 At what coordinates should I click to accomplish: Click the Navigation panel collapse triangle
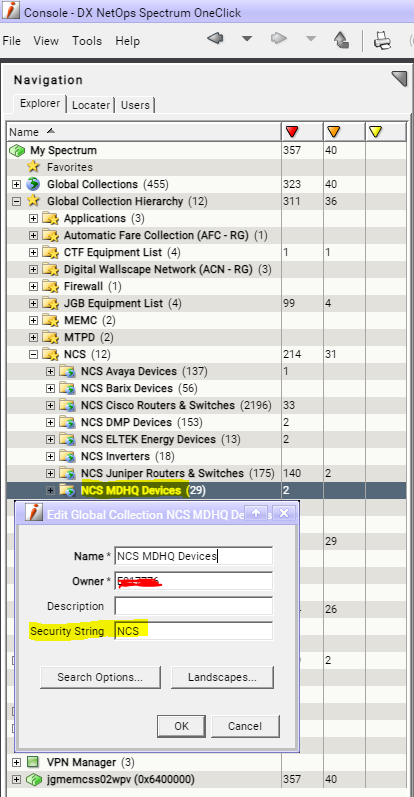[400, 79]
